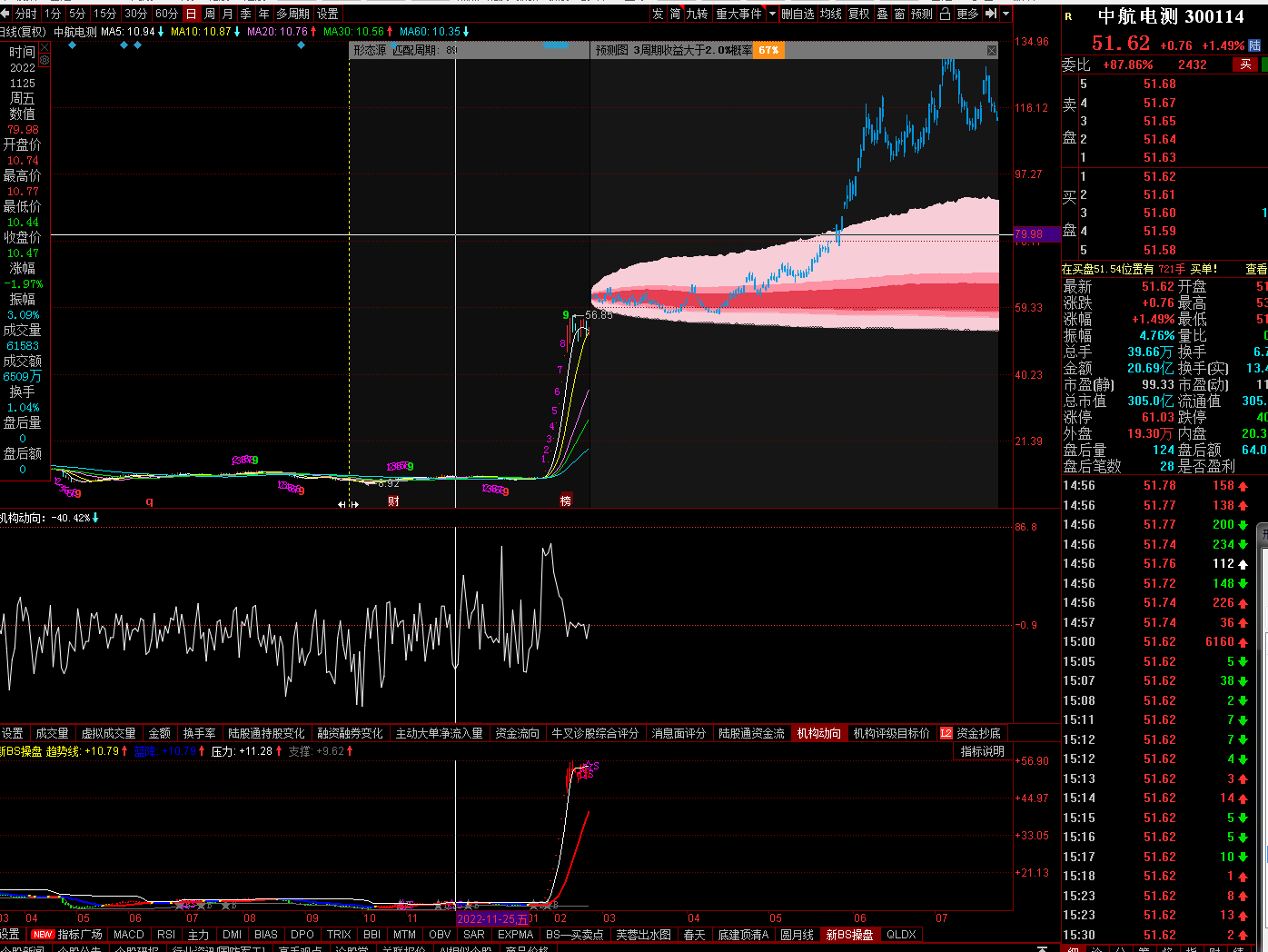Select 芙蓉出水图 indicator tab

point(643,934)
